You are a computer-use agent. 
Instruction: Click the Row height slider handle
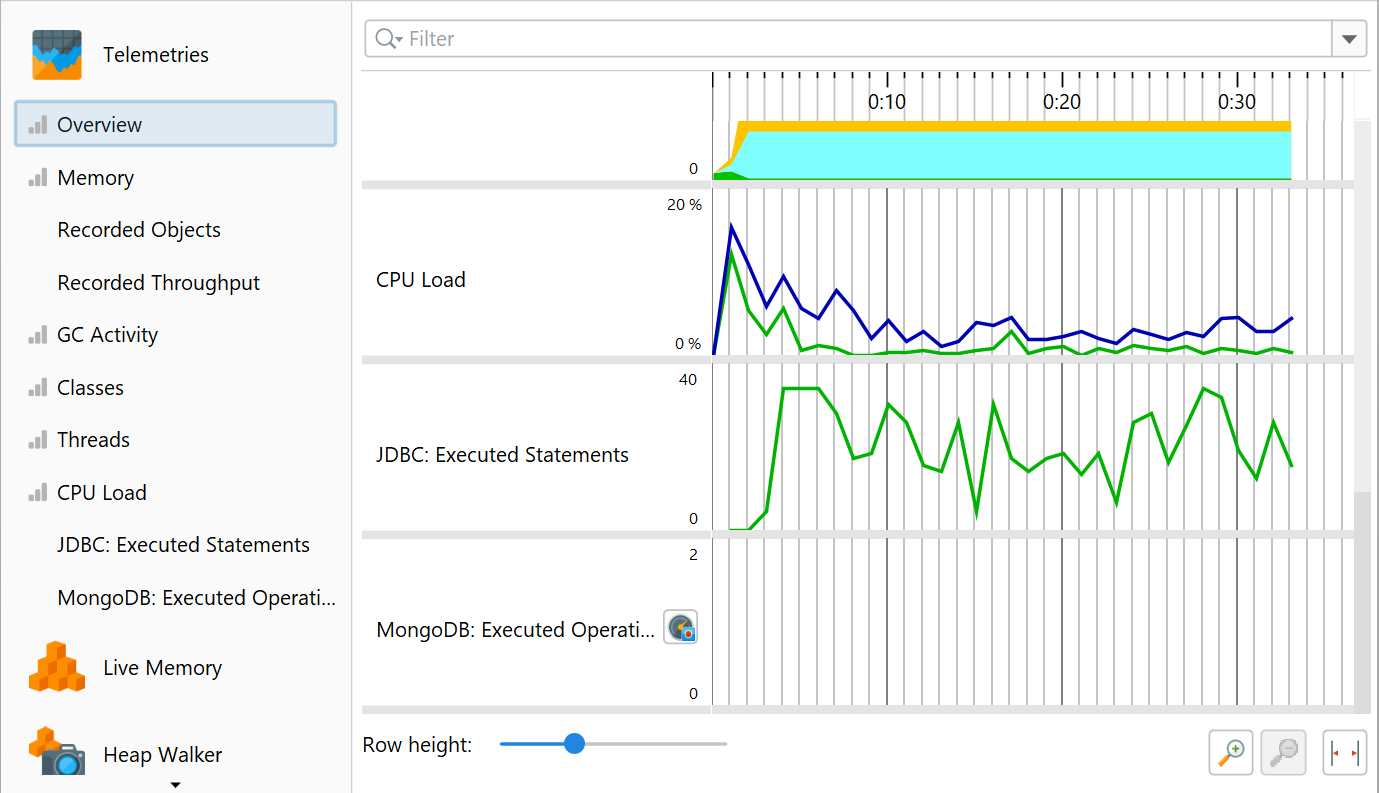(574, 744)
